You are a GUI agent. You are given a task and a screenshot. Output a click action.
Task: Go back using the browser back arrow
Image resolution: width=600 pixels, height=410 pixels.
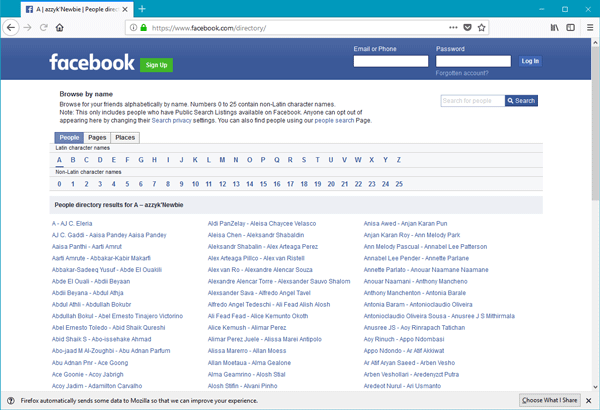pos(11,28)
